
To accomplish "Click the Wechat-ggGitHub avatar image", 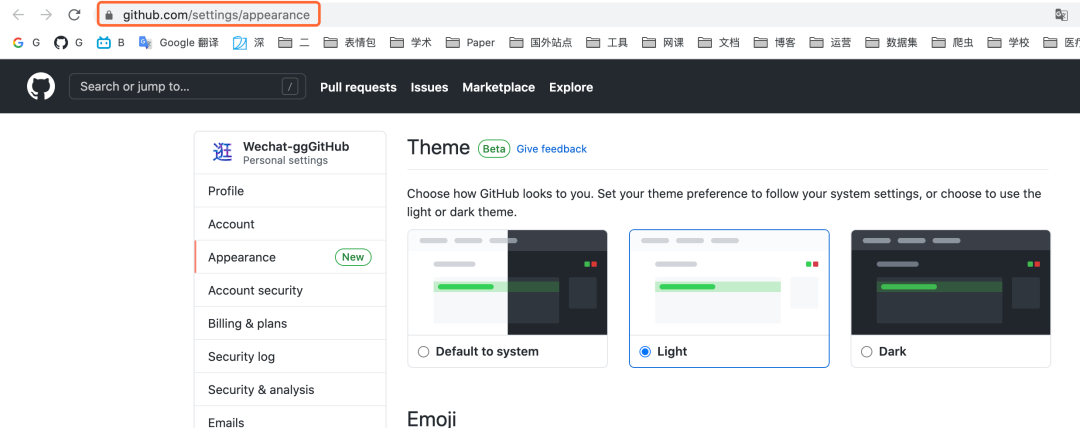I will tap(222, 152).
